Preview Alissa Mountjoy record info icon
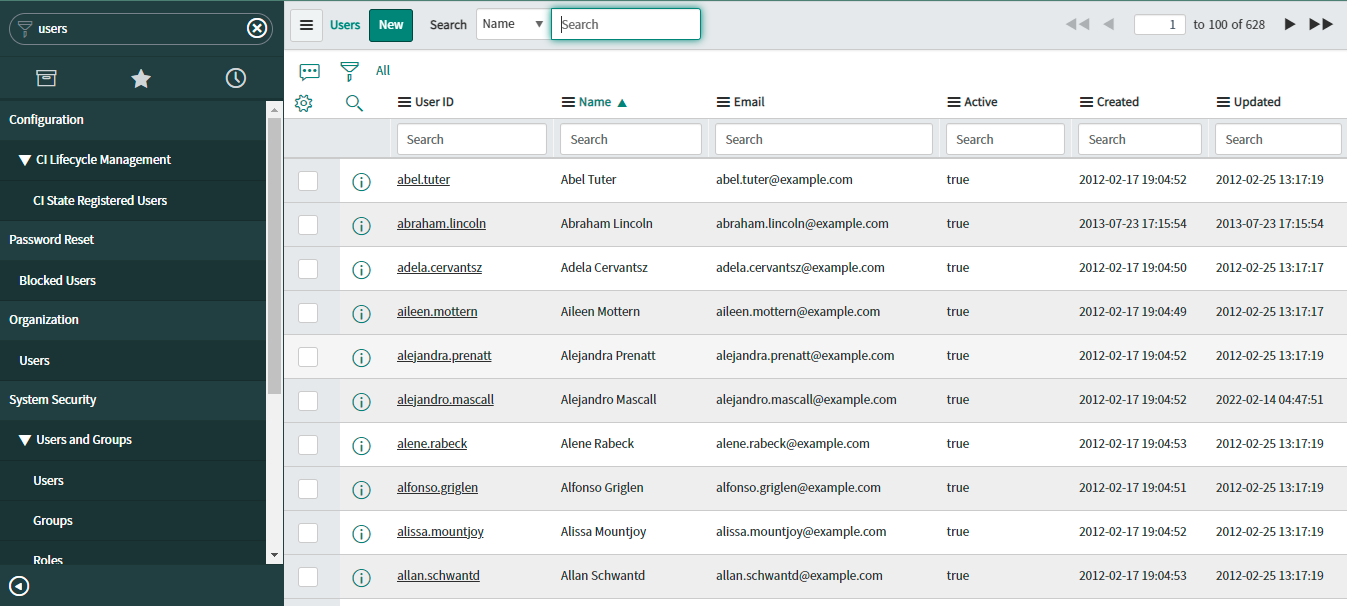The width and height of the screenshot is (1347, 606). coord(362,533)
